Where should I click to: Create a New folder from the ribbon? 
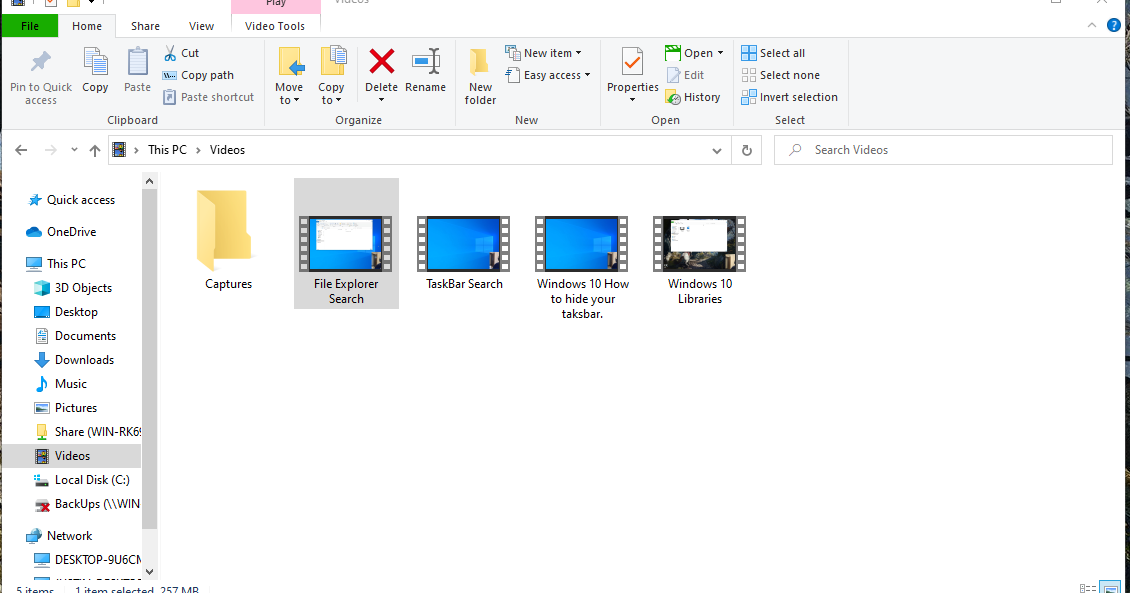(480, 70)
